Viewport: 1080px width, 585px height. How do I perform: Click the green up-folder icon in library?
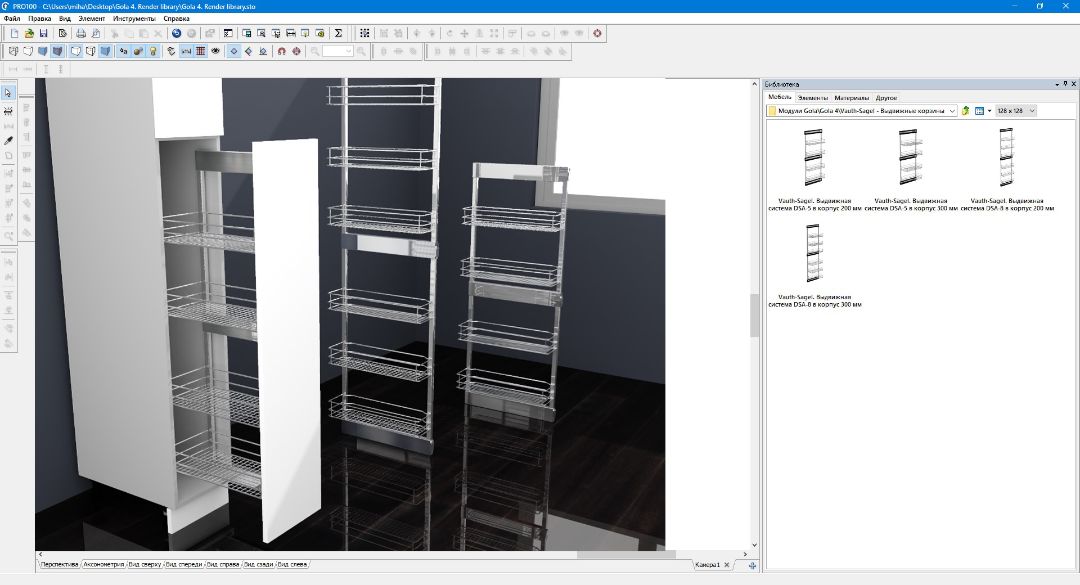click(x=966, y=111)
